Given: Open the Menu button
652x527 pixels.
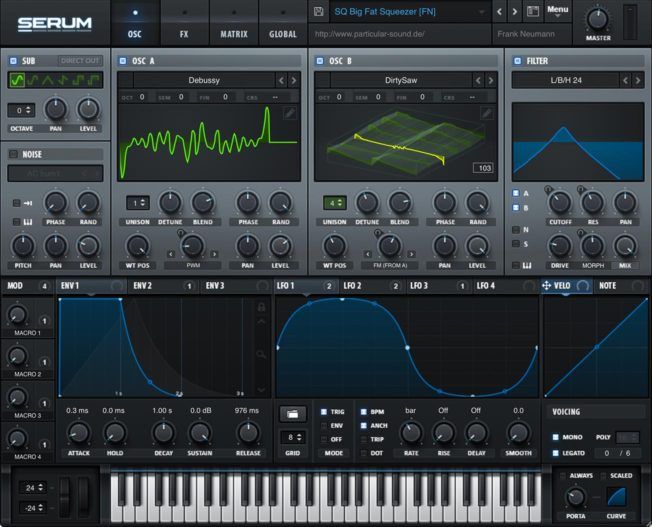Looking at the screenshot, I should point(558,10).
